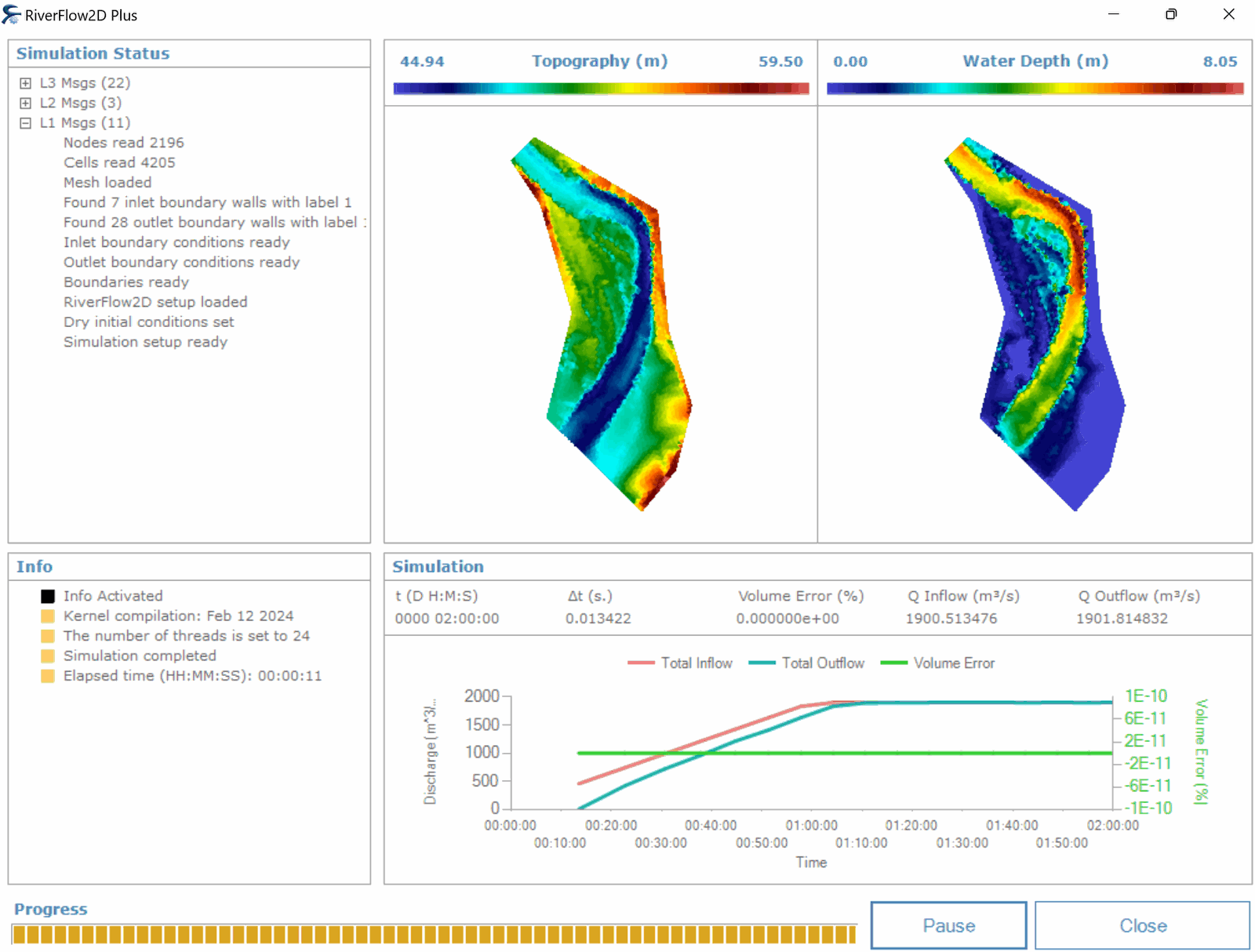This screenshot has height=952, width=1255.
Task: Click the Volume Error legend entry
Action: point(938,663)
